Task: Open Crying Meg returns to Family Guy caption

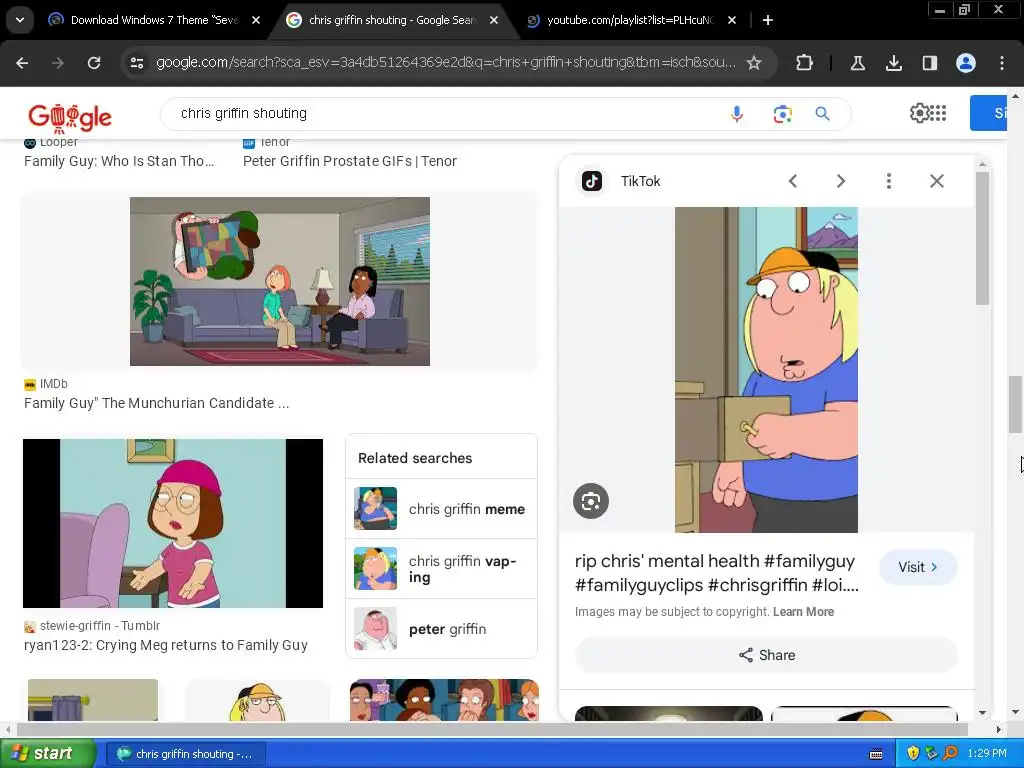Action: pyautogui.click(x=165, y=645)
